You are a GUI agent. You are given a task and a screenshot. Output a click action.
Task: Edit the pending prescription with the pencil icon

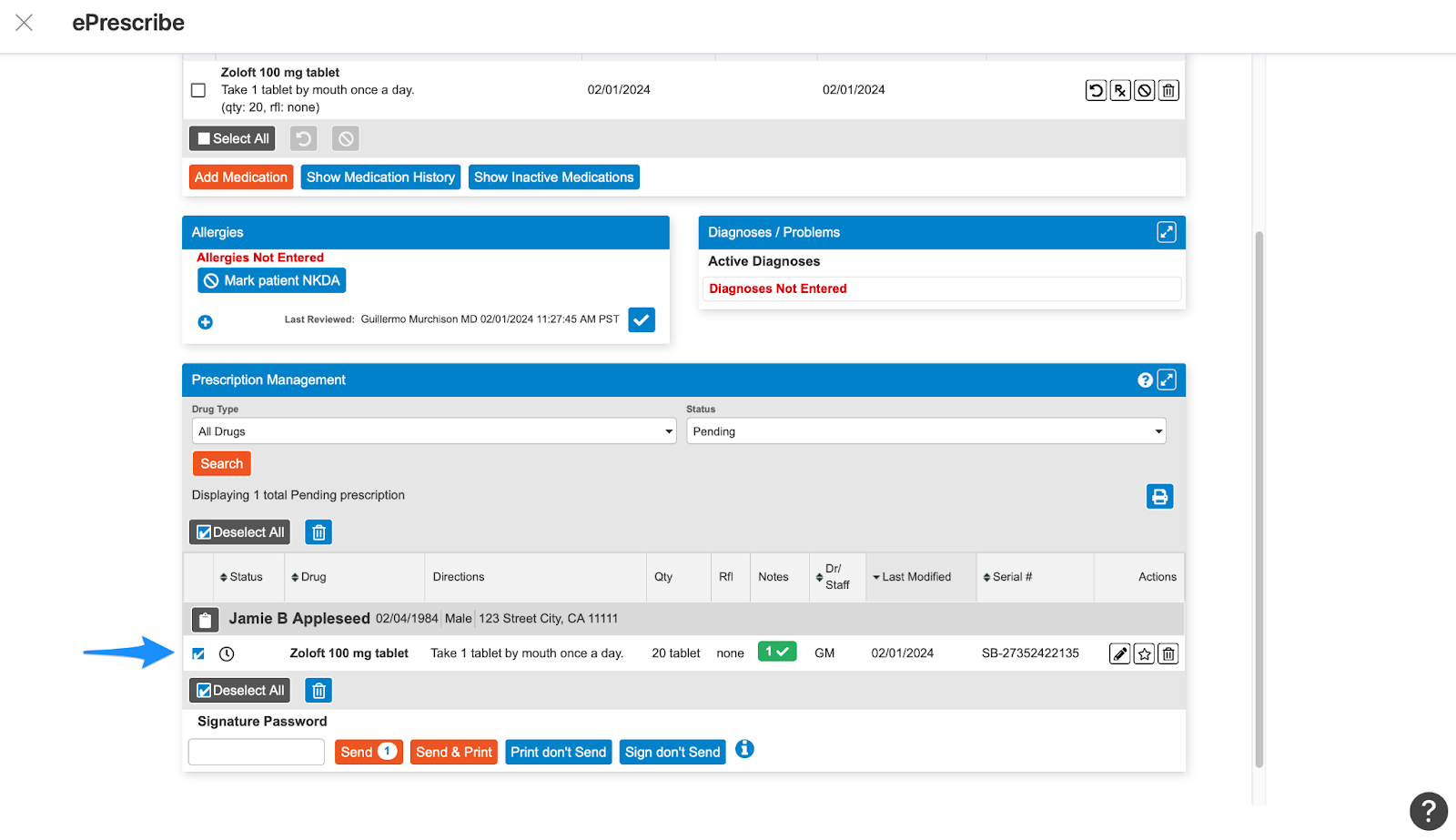tap(1118, 653)
